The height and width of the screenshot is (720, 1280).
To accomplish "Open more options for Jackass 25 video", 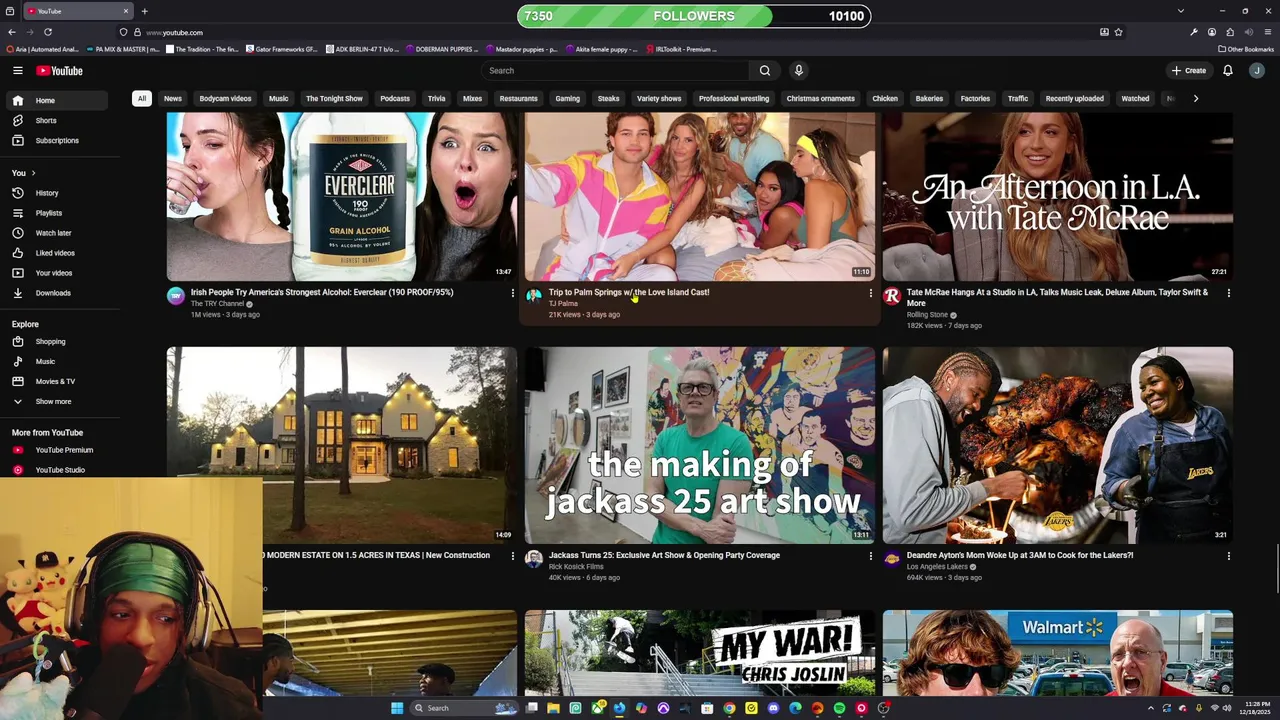I will coord(870,556).
